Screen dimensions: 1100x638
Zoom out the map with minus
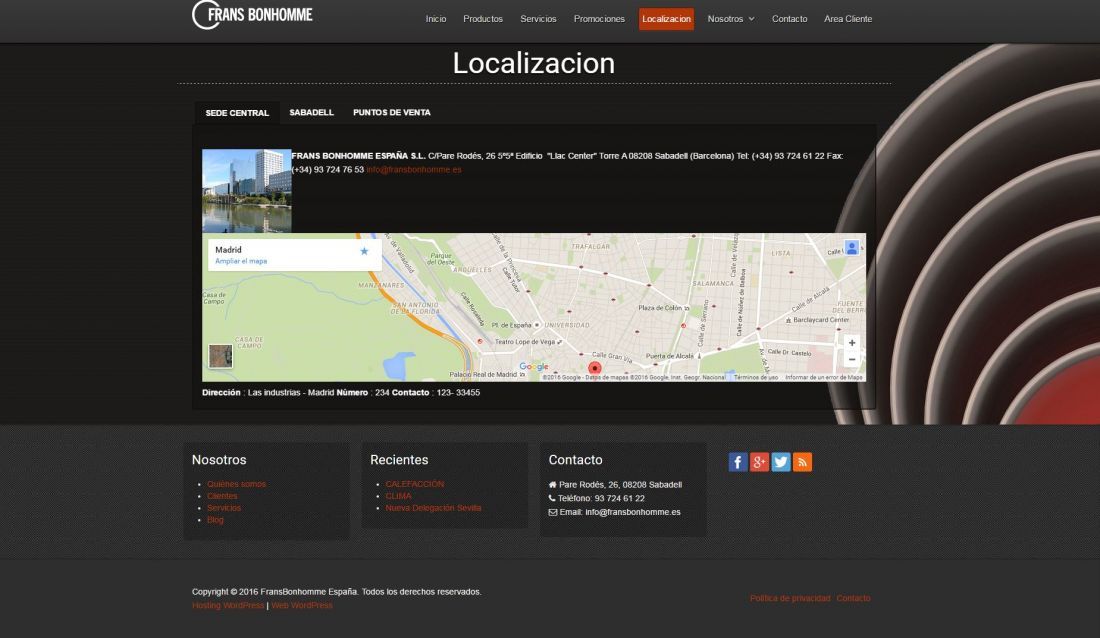pos(852,359)
